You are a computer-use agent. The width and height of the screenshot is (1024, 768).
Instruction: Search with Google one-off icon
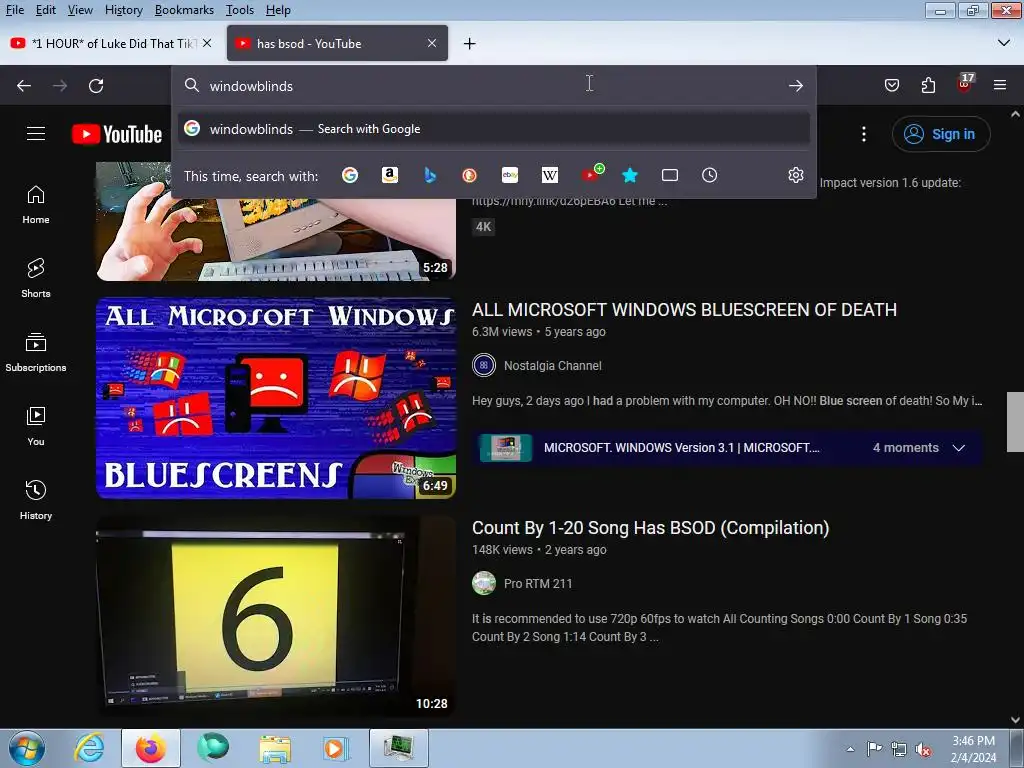click(x=350, y=175)
